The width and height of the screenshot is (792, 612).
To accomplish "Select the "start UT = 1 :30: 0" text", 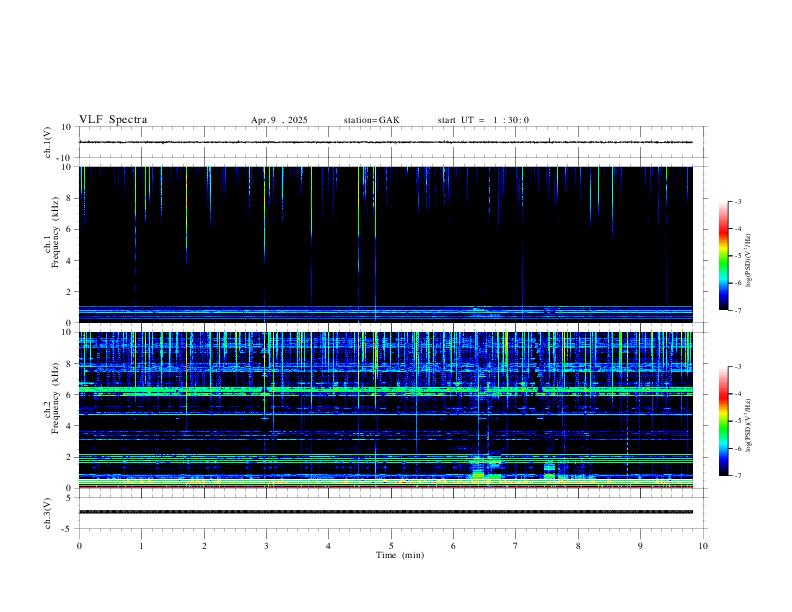I will click(x=483, y=120).
